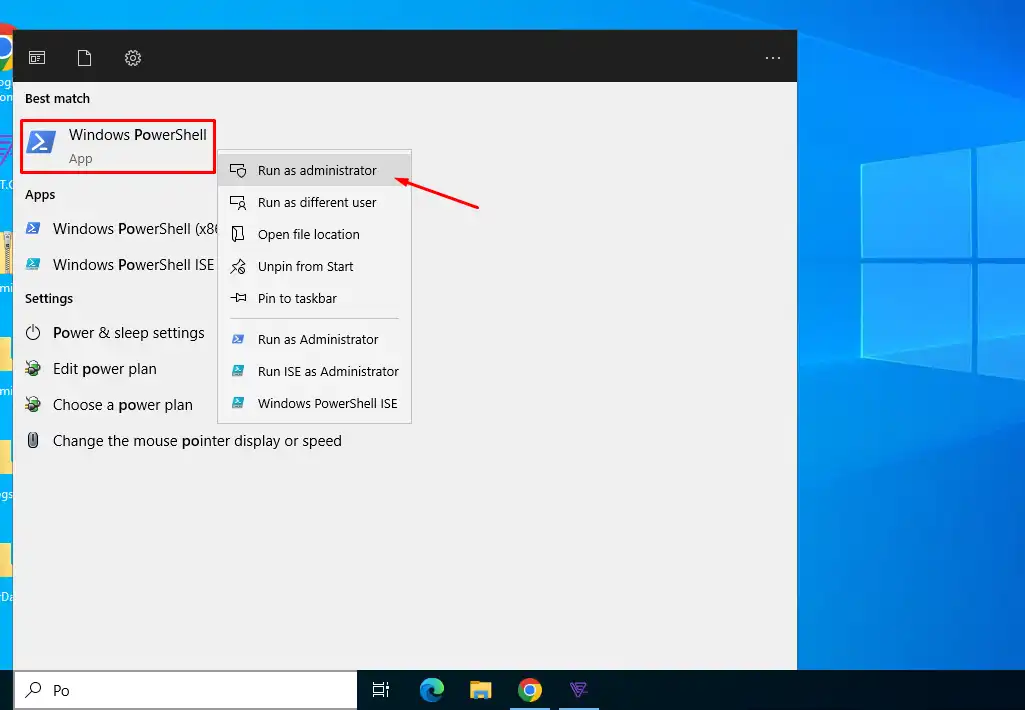Image resolution: width=1025 pixels, height=710 pixels.
Task: Open Google Chrome from the taskbar
Action: (x=529, y=690)
